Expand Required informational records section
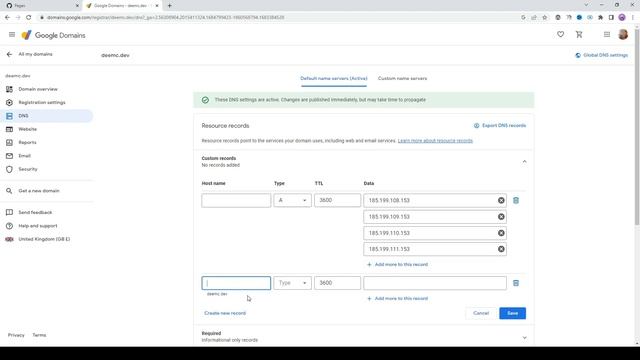Image resolution: width=640 pixels, height=360 pixels. [x=524, y=338]
